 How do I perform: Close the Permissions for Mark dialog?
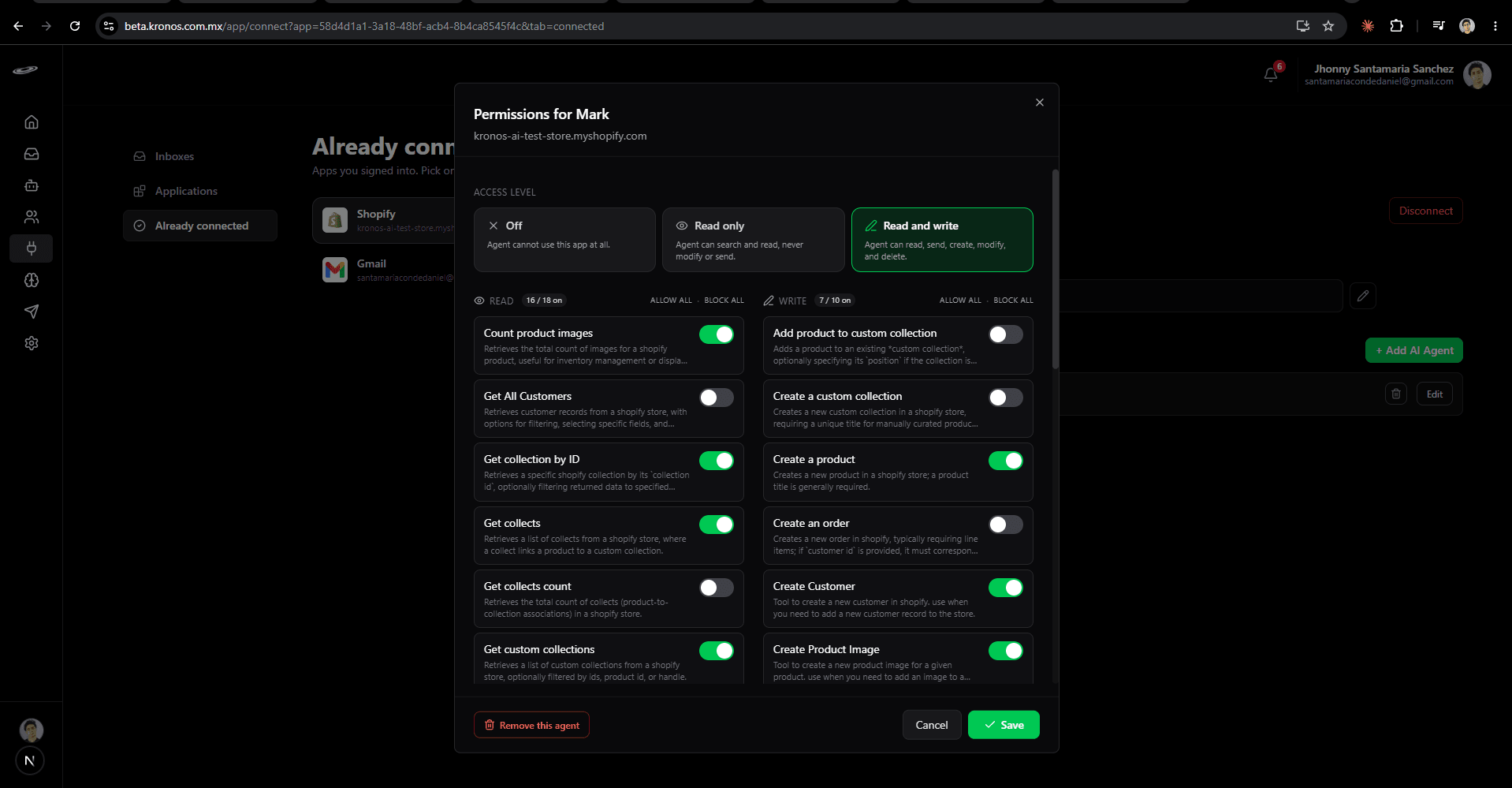(x=1040, y=103)
